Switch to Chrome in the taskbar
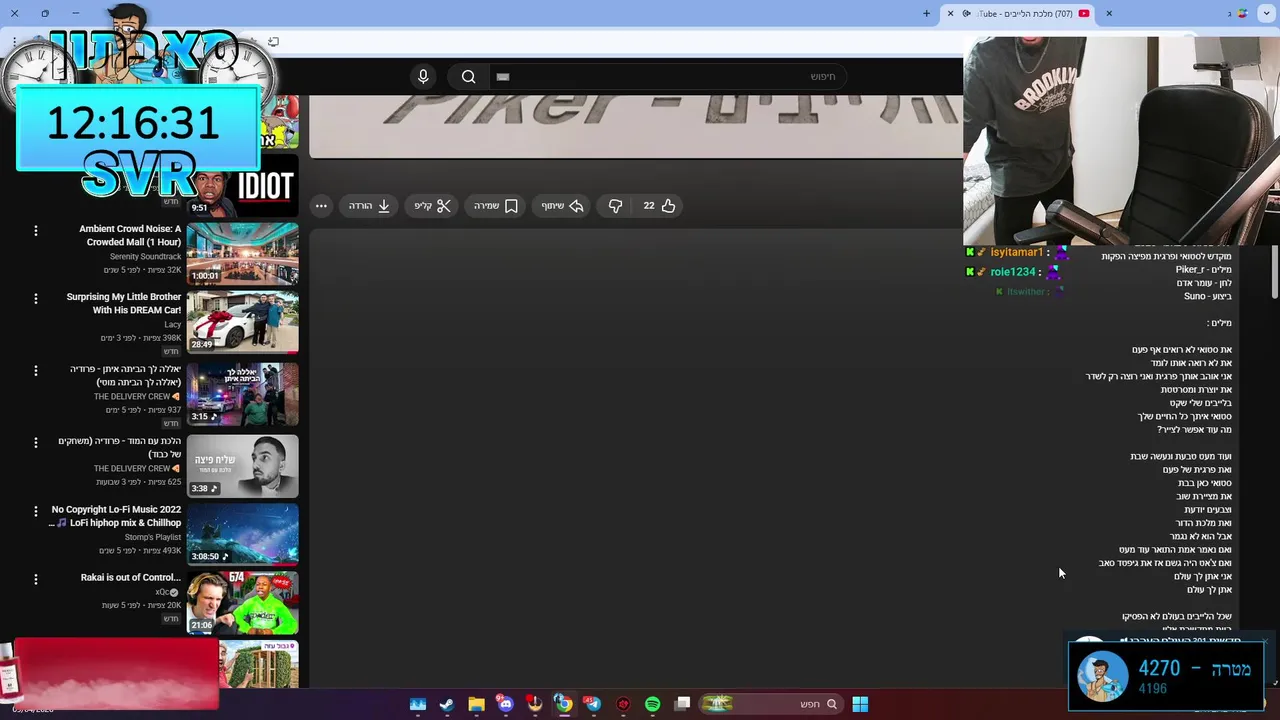Viewport: 1280px width, 720px height. click(564, 704)
